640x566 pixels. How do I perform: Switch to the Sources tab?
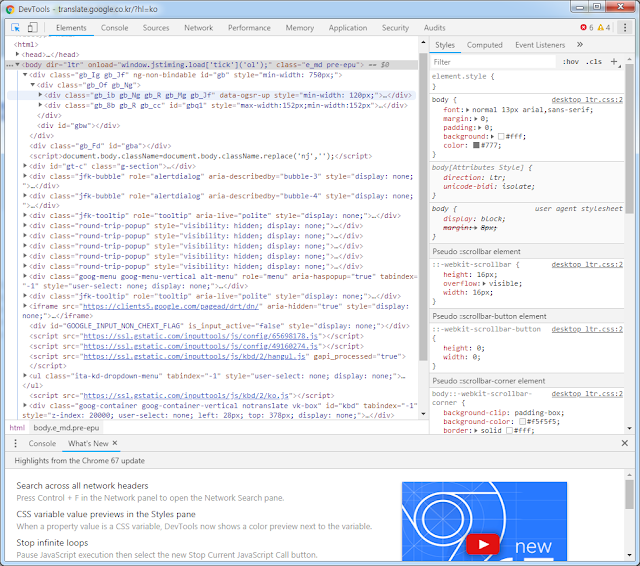point(156,28)
